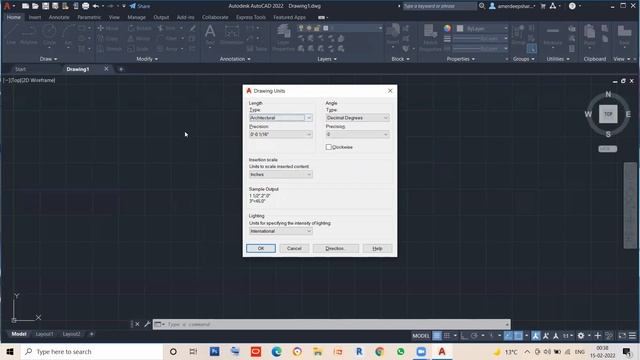Screen dimensions: 640x360
Task: Open the Length Precision dropdown
Action: [281, 134]
